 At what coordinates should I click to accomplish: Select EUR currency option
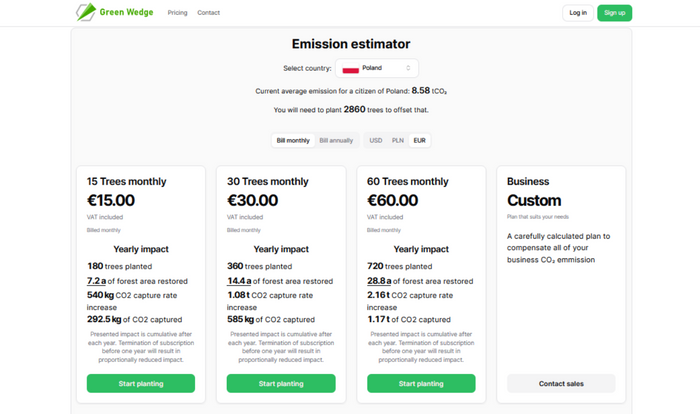coord(419,140)
